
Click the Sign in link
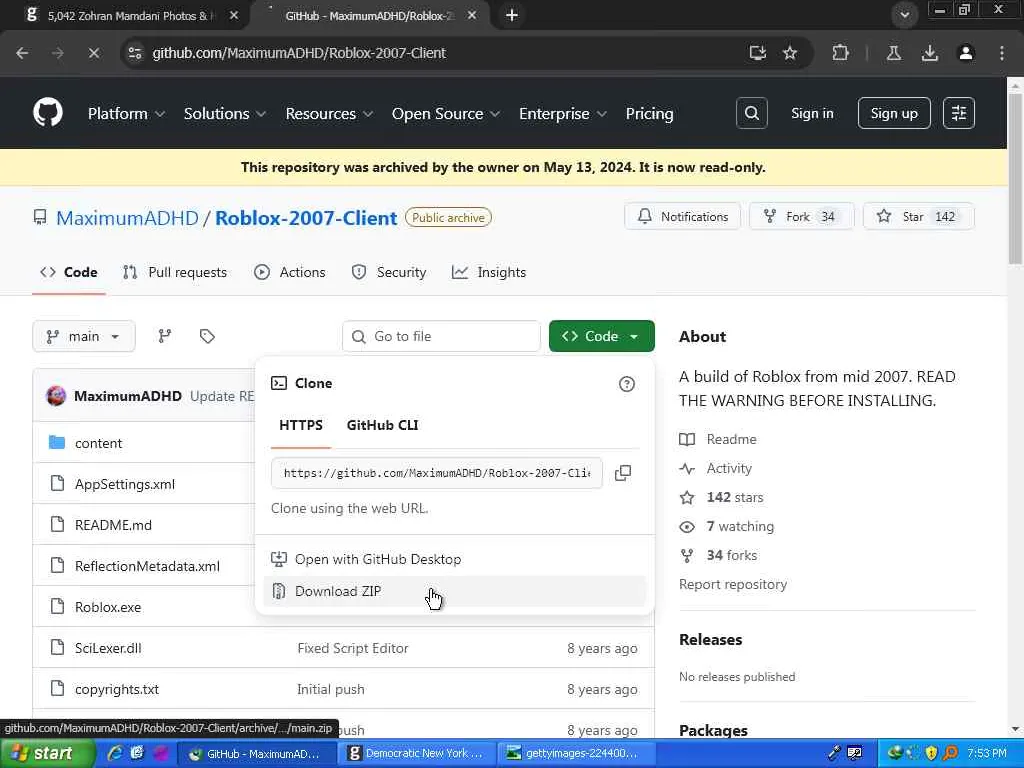tap(812, 113)
